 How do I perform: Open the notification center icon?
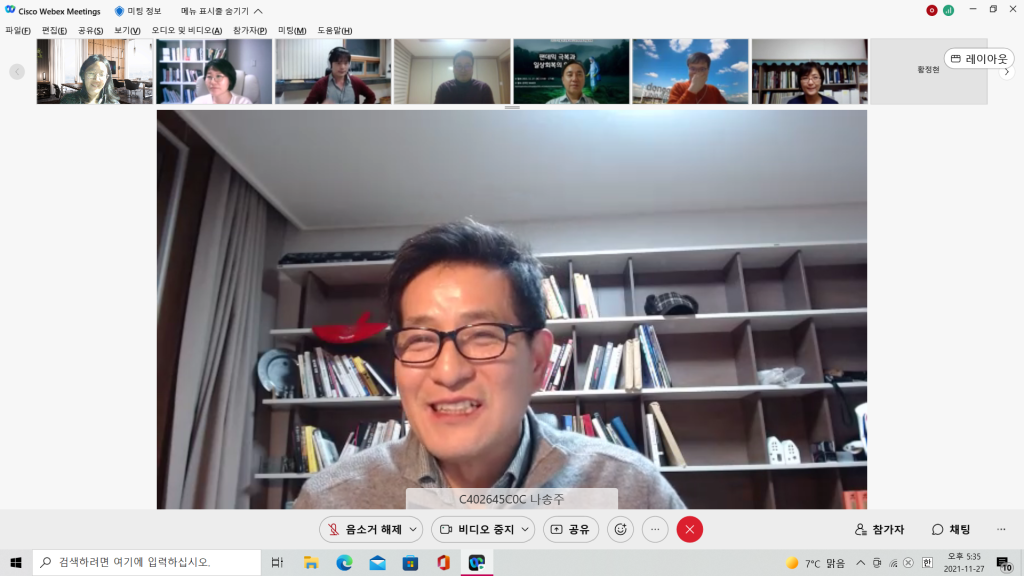click(x=1004, y=563)
